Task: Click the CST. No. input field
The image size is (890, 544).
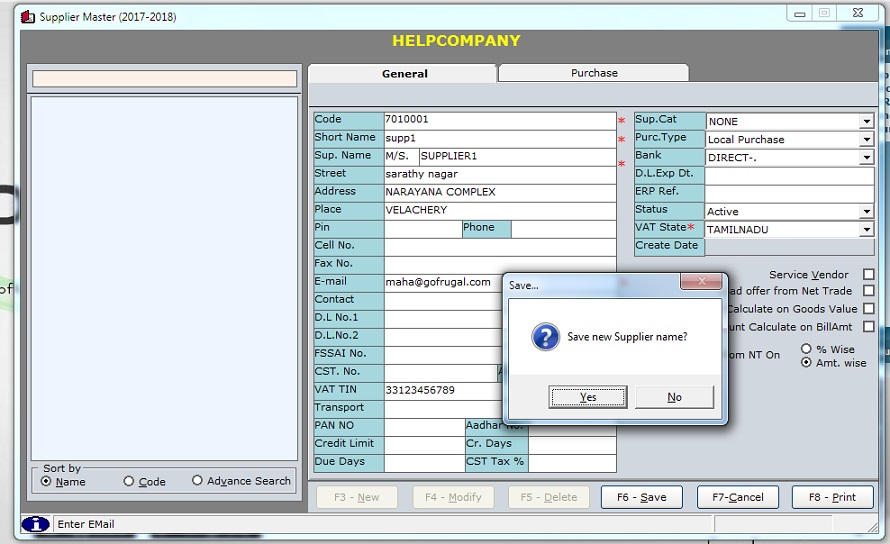Action: (440, 373)
